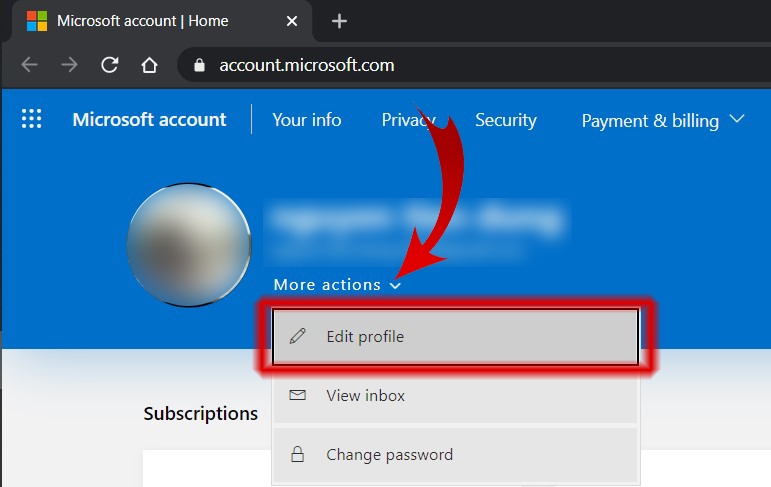Viewport: 771px width, 487px height.
Task: Click the envelope icon beside View inbox
Action: click(297, 395)
